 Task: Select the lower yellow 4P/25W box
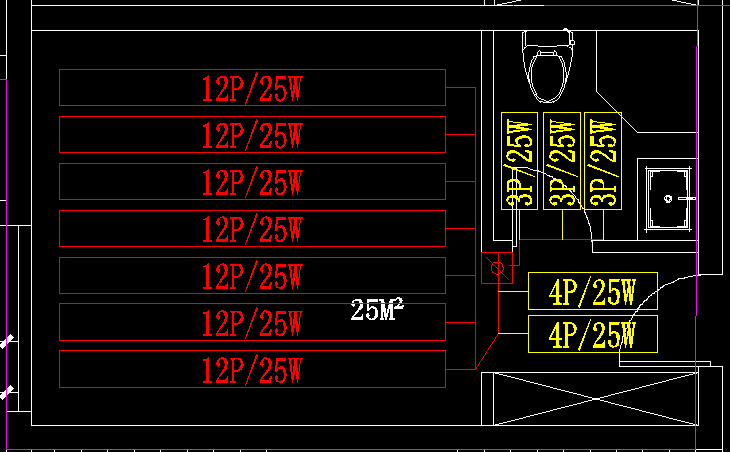(x=591, y=335)
